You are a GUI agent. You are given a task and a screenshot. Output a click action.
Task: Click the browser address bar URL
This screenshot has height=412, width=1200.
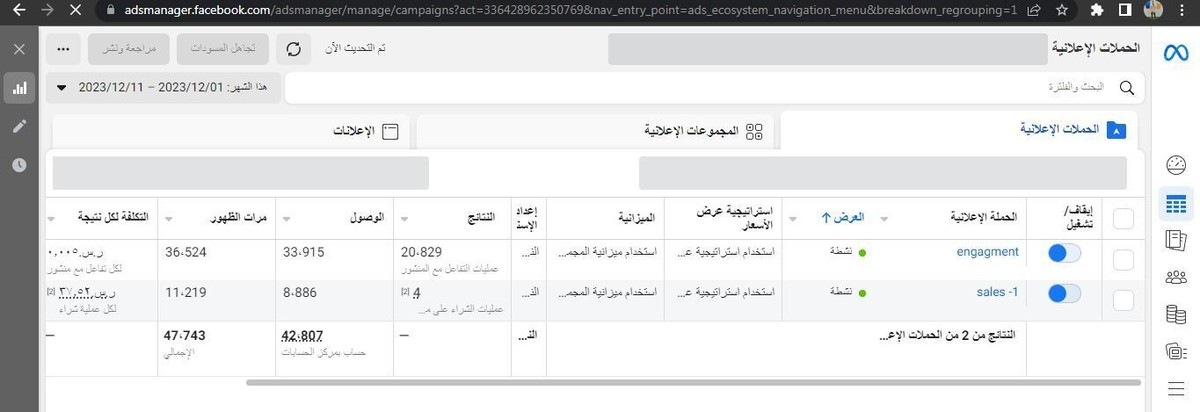[570, 10]
